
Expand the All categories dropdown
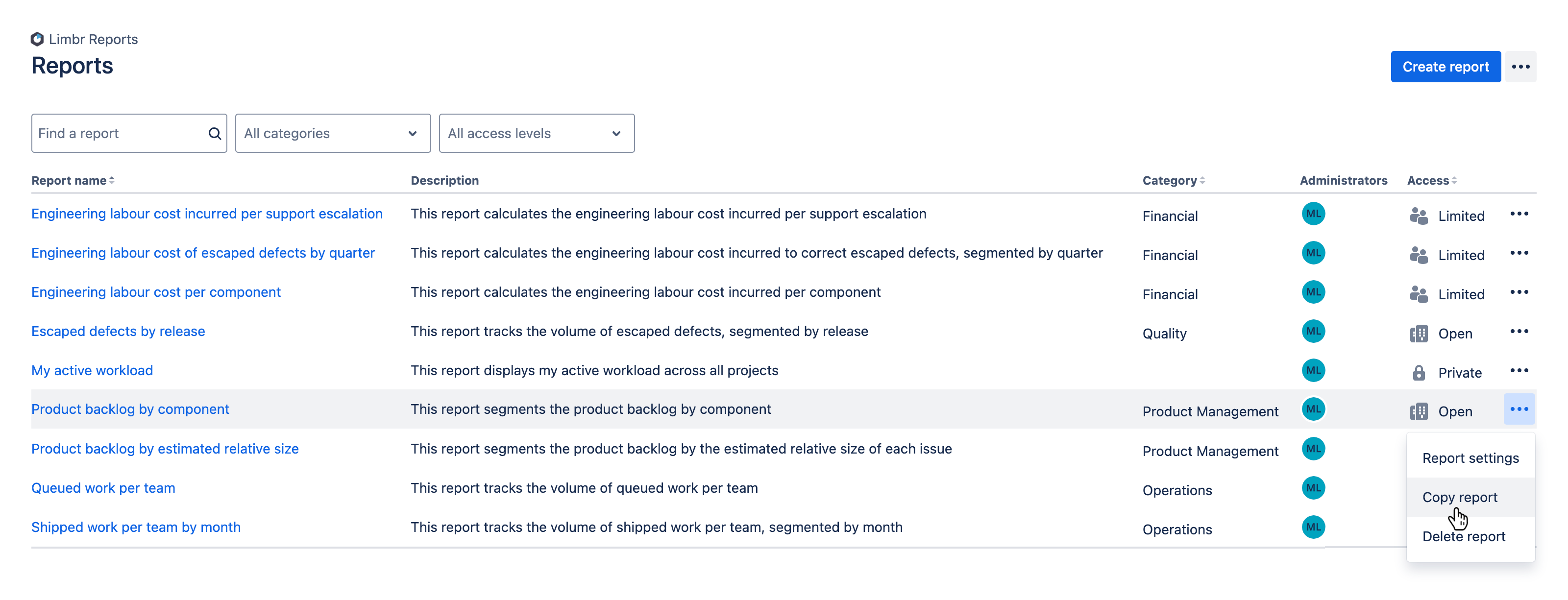click(x=332, y=133)
